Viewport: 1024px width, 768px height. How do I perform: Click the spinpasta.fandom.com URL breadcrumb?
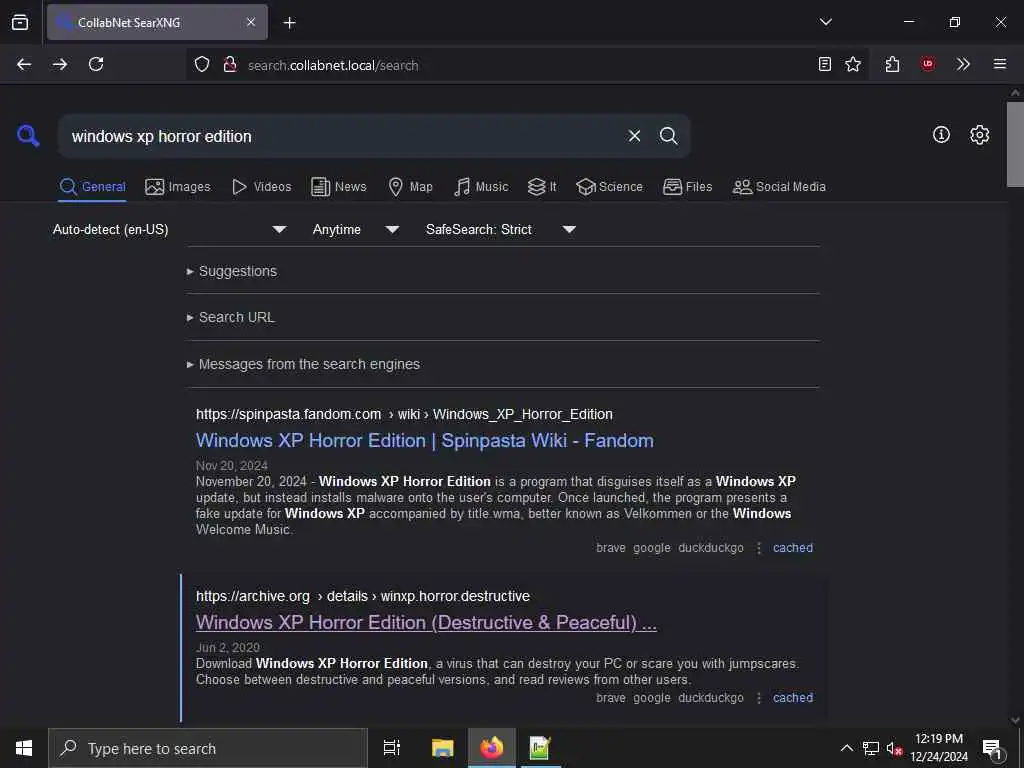tap(404, 414)
